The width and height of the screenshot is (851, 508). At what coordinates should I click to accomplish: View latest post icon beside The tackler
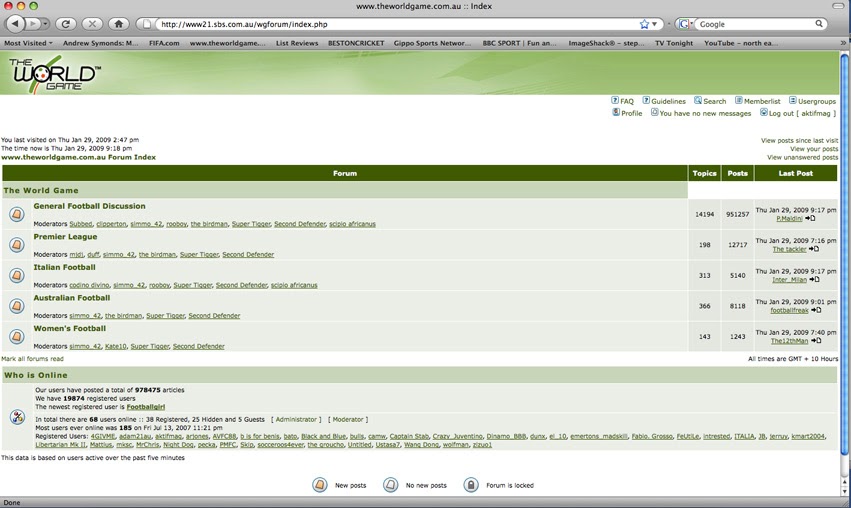click(814, 249)
